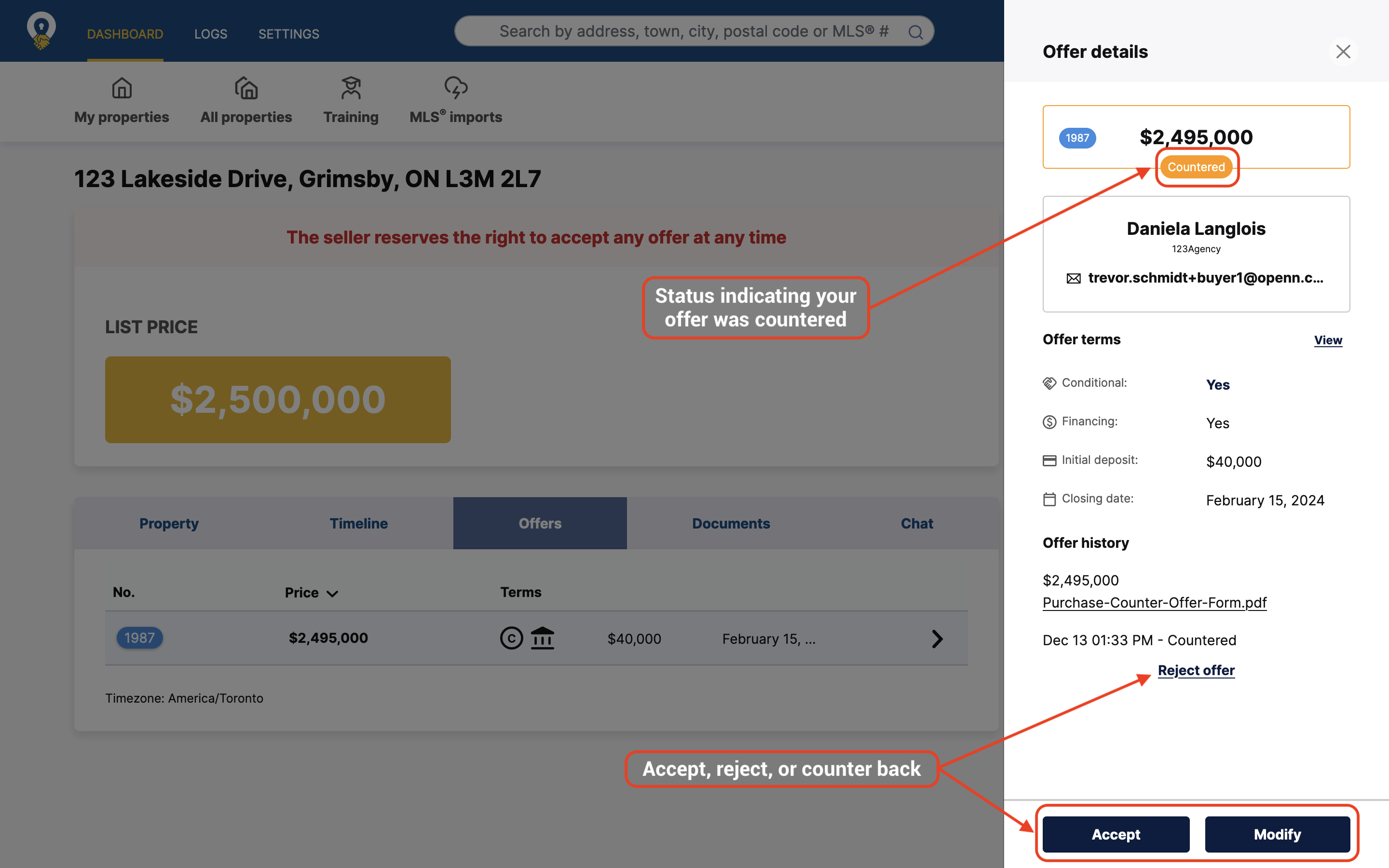Click the search bar input field
The image size is (1389, 868).
pyautogui.click(x=693, y=30)
